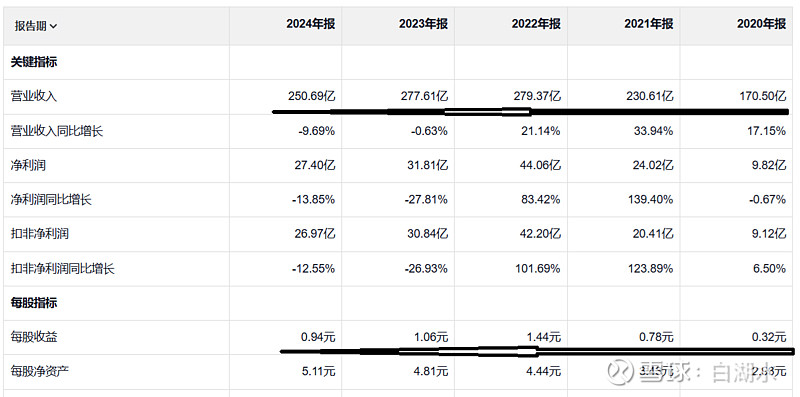Open the 报告期 dropdown chevron
Image resolution: width=800 pixels, height=397 pixels.
click(54, 26)
